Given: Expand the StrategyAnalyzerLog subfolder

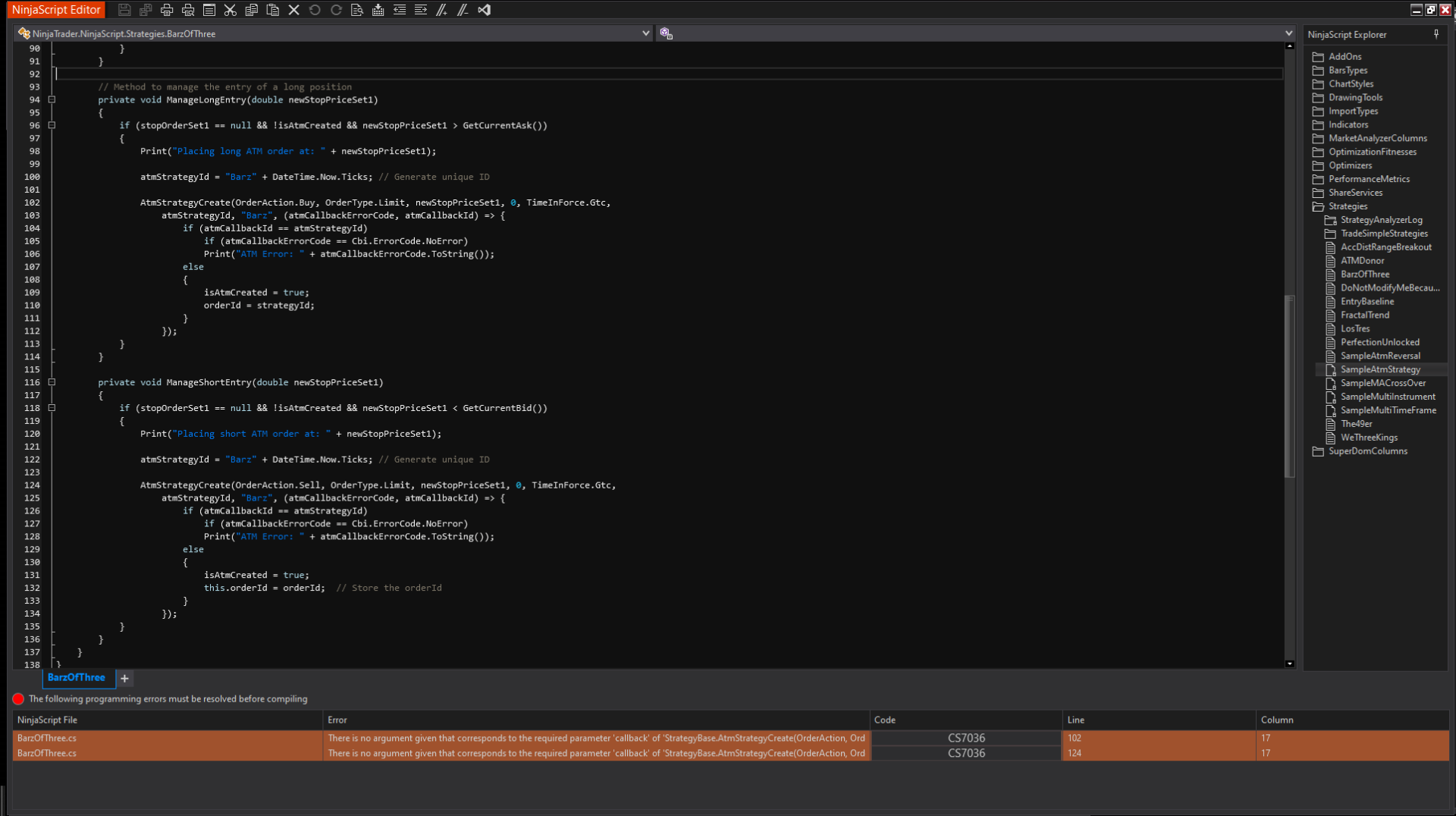Looking at the screenshot, I should (1330, 220).
